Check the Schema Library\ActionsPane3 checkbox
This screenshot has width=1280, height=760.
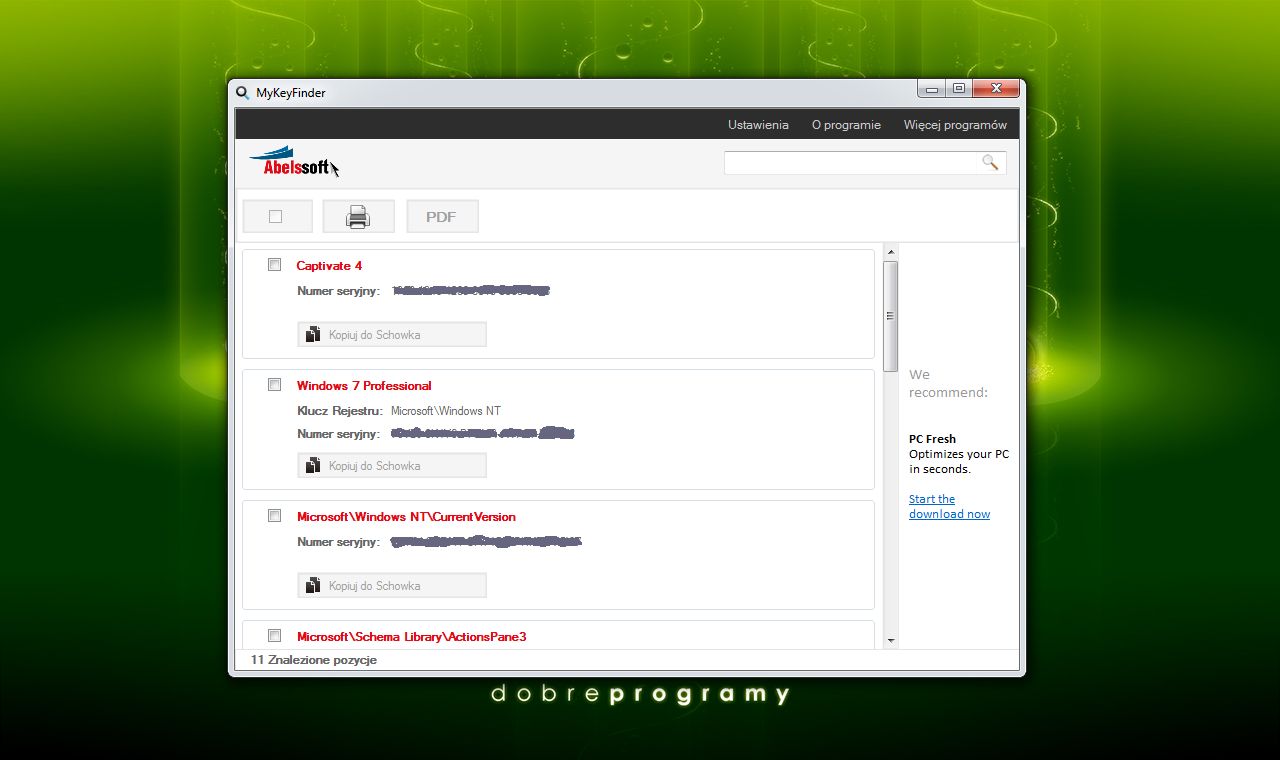click(x=274, y=635)
